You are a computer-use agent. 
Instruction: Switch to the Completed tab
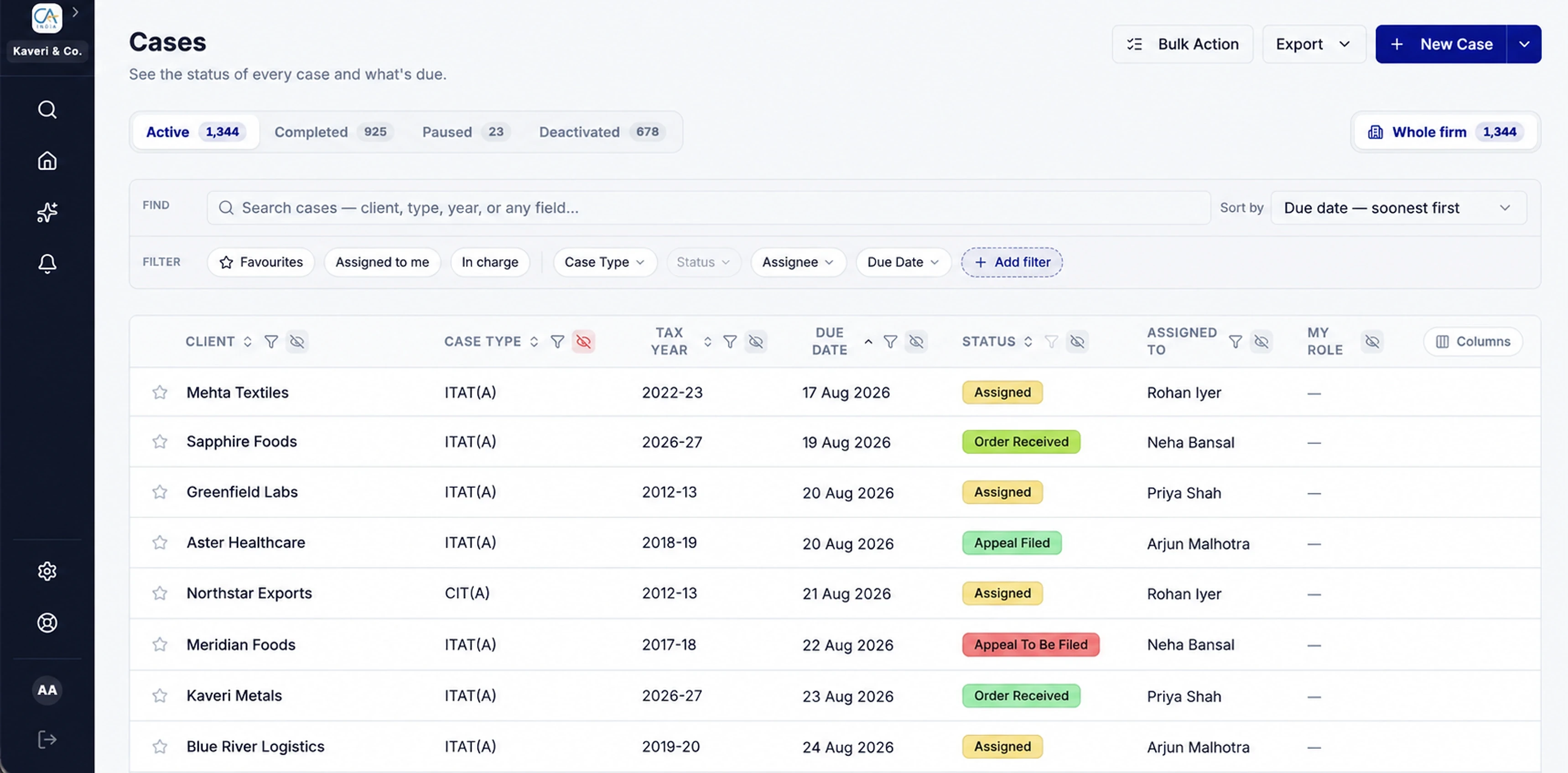(333, 131)
